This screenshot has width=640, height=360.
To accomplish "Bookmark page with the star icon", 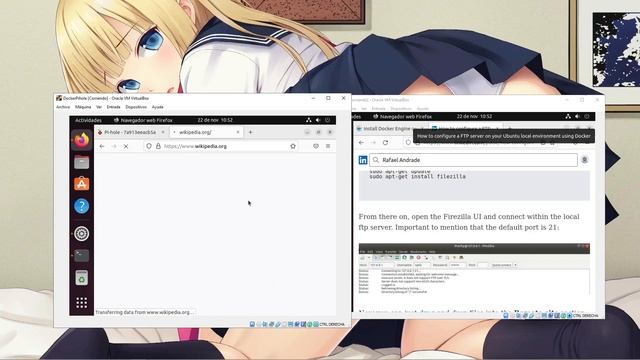I will click(293, 146).
